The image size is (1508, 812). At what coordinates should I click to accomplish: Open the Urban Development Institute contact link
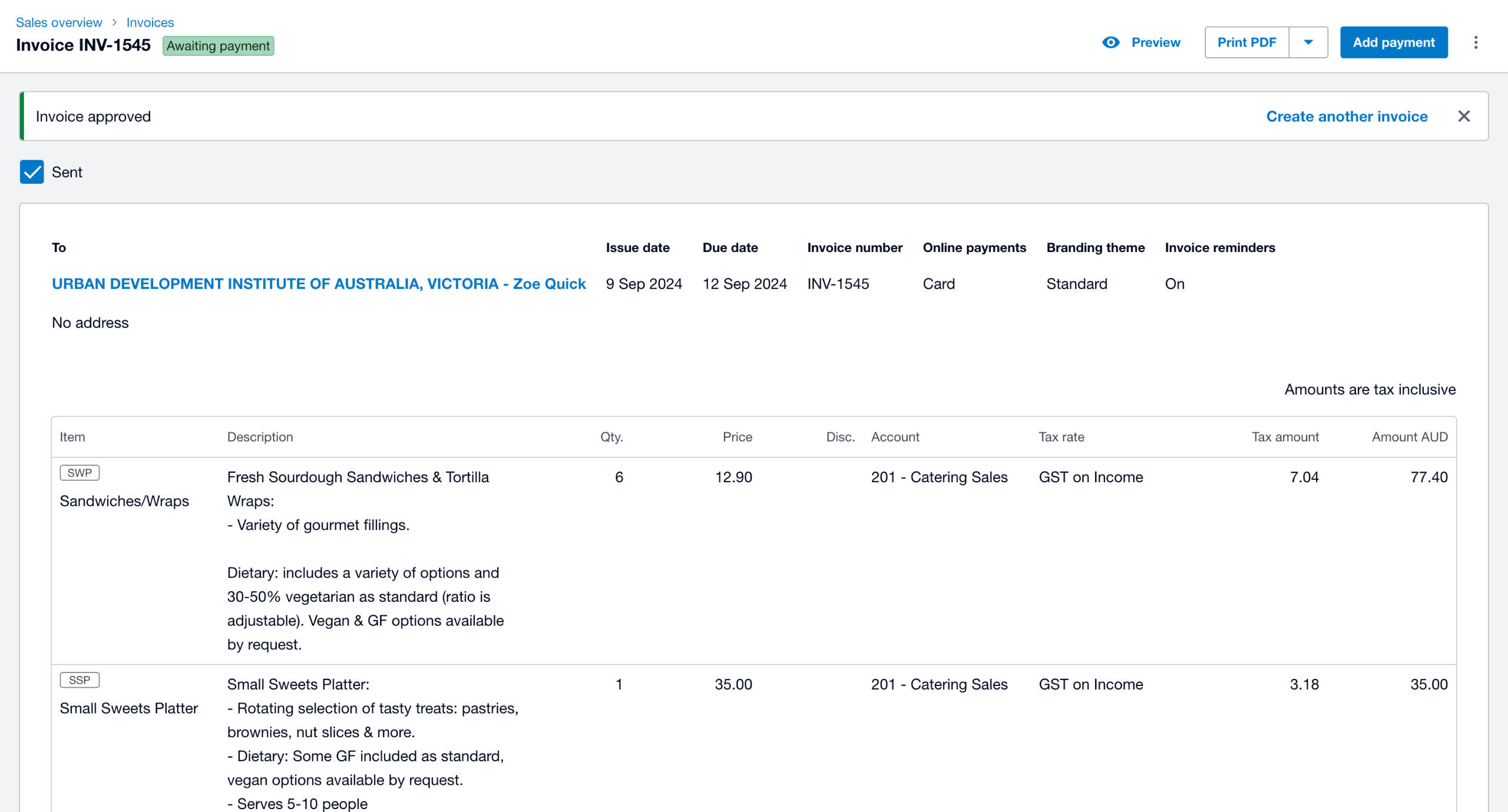pos(319,284)
